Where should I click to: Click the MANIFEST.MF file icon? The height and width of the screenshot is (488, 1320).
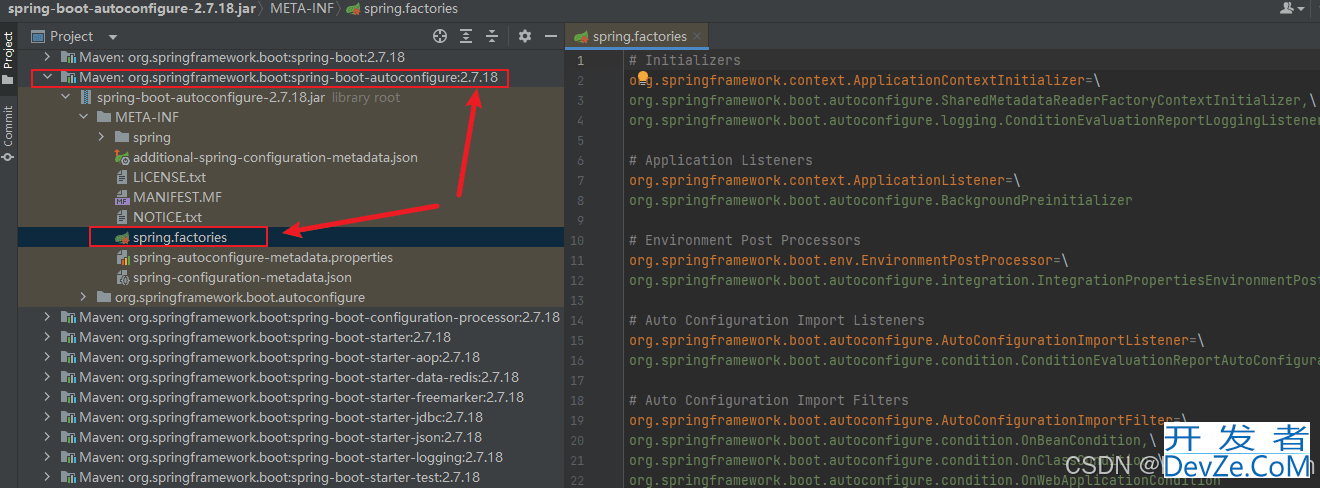pos(122,197)
